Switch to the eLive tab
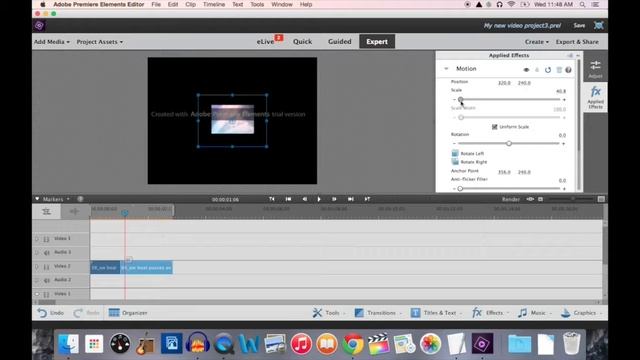Screen dimensions: 640x360 click(x=266, y=42)
